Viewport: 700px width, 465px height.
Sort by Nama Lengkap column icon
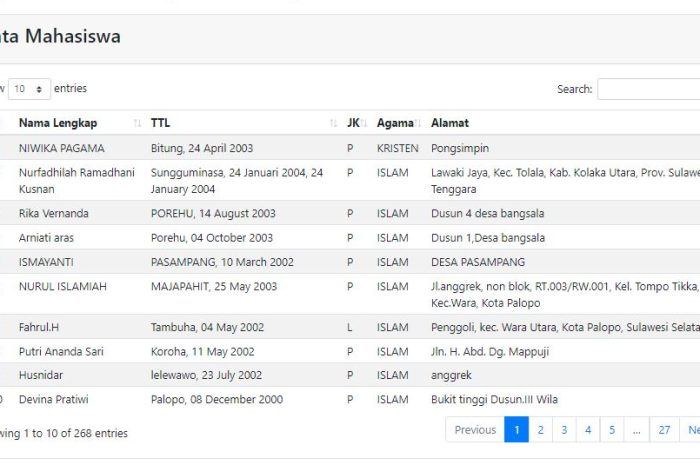pyautogui.click(x=138, y=123)
